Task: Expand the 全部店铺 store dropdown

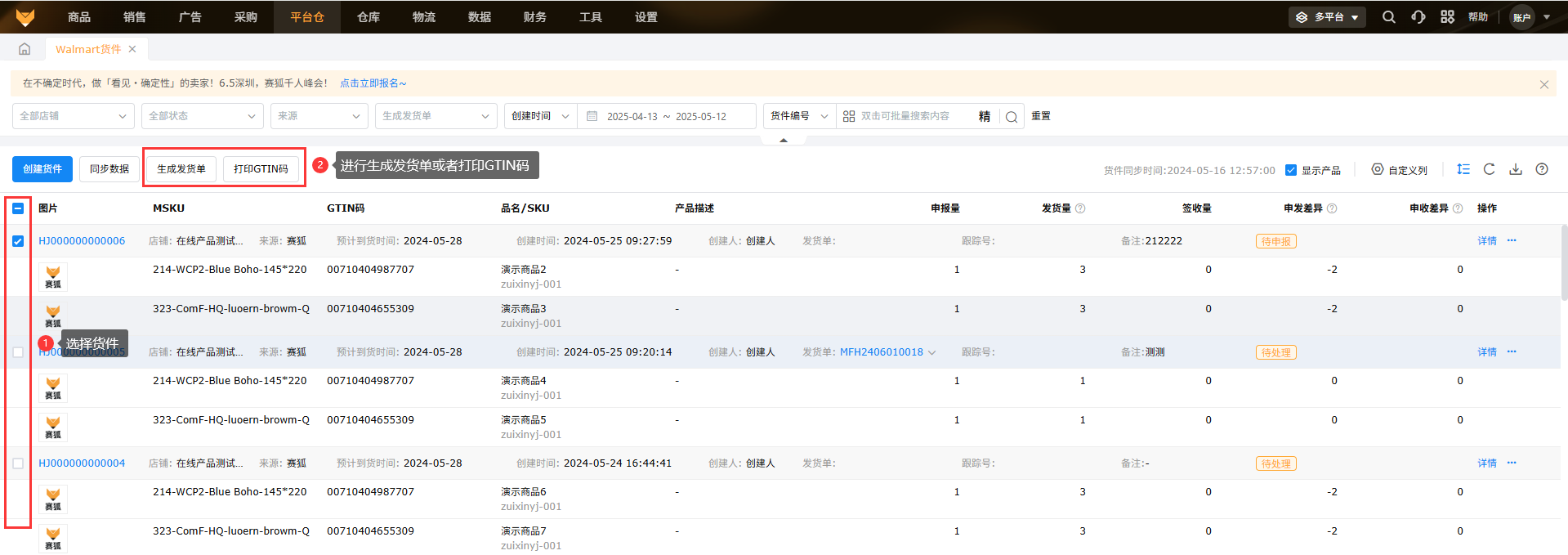Action: pyautogui.click(x=73, y=116)
